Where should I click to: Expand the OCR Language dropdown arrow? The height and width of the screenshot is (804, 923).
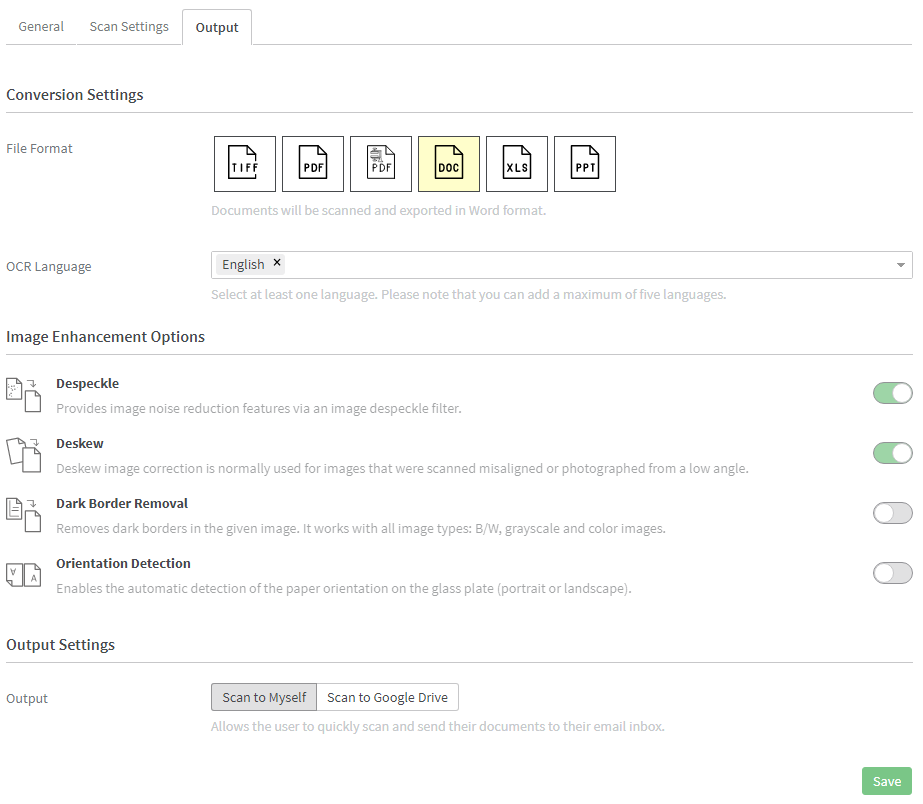(901, 265)
